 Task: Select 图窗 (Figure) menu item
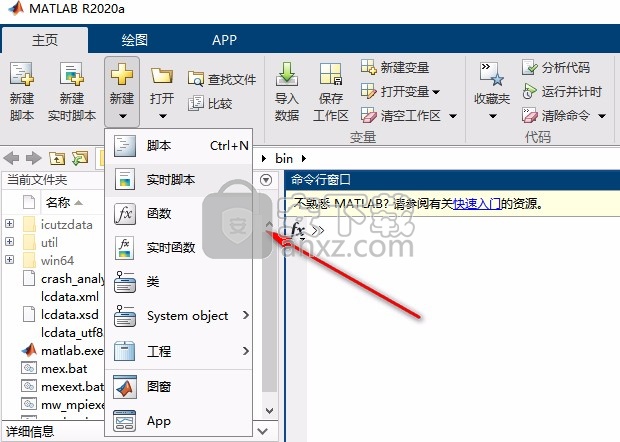pyautogui.click(x=179, y=386)
